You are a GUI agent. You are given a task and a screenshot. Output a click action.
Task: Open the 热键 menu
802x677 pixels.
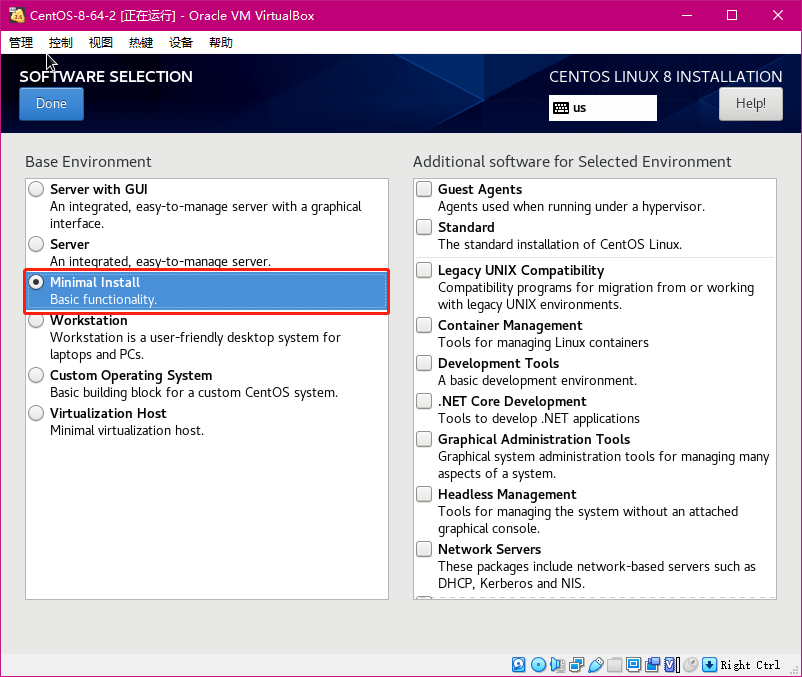point(141,42)
